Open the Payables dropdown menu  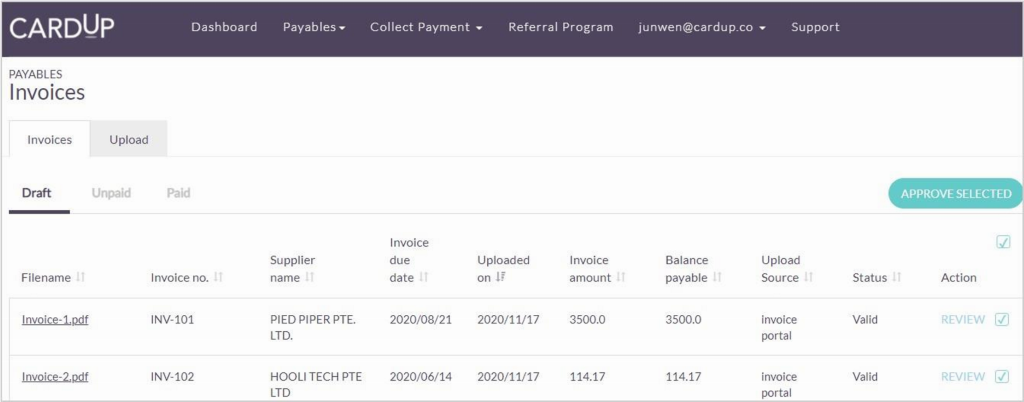(x=314, y=28)
